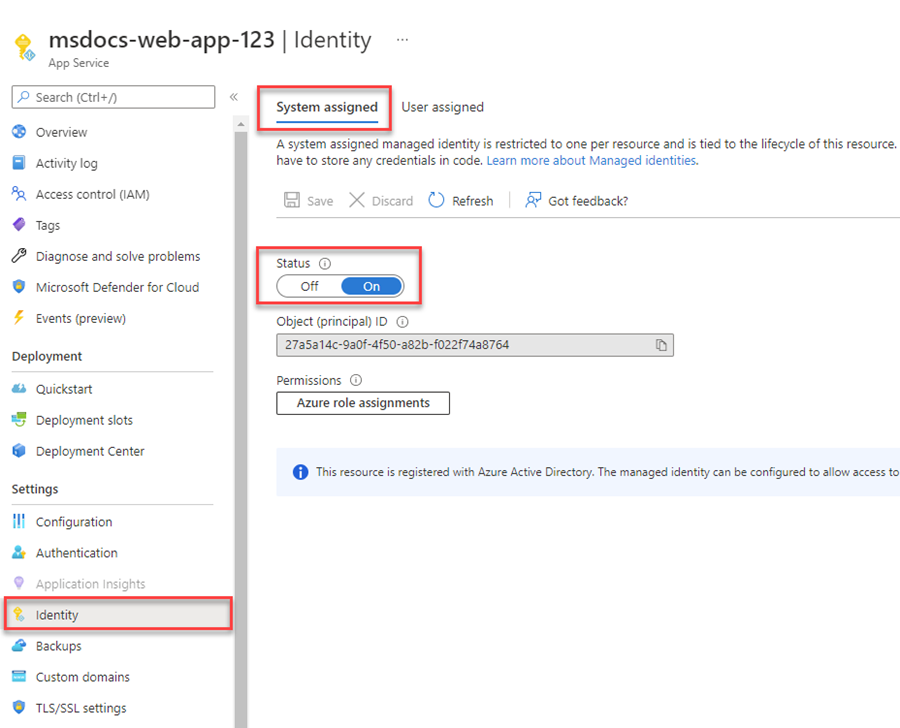
Task: Click the Azure role assignments button
Action: [363, 403]
